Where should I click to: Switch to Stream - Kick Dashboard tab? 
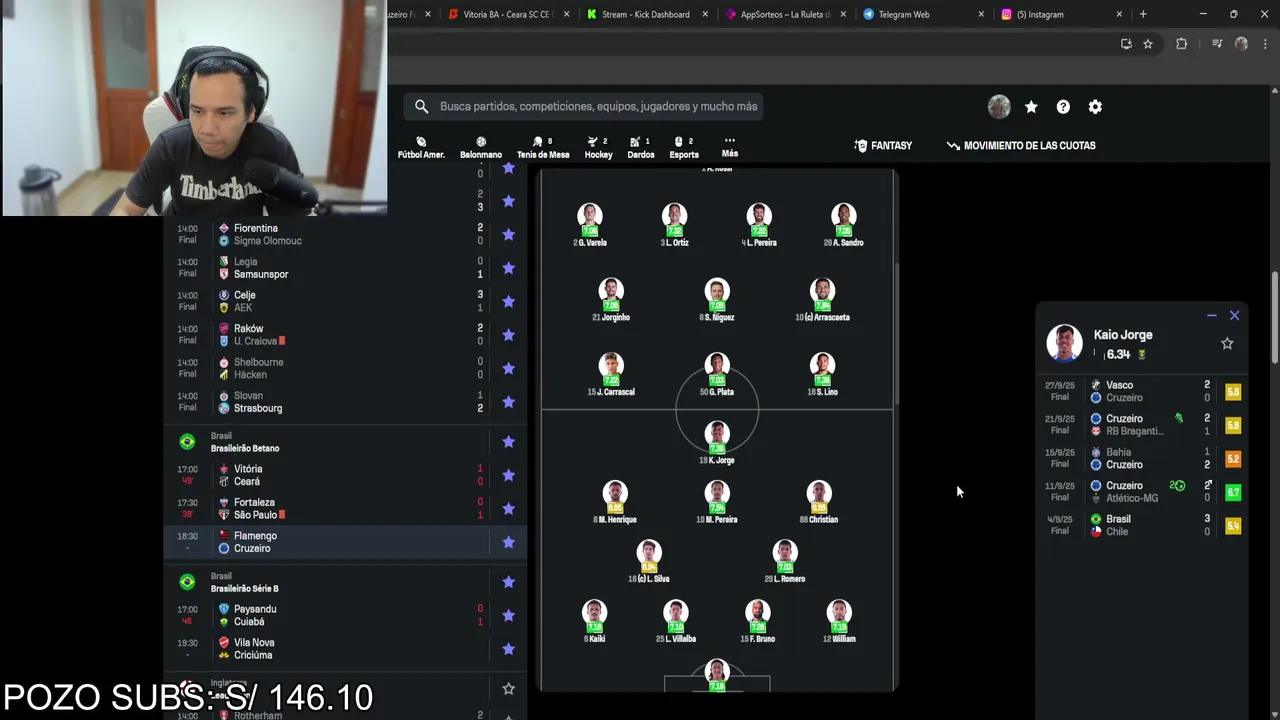tap(647, 14)
